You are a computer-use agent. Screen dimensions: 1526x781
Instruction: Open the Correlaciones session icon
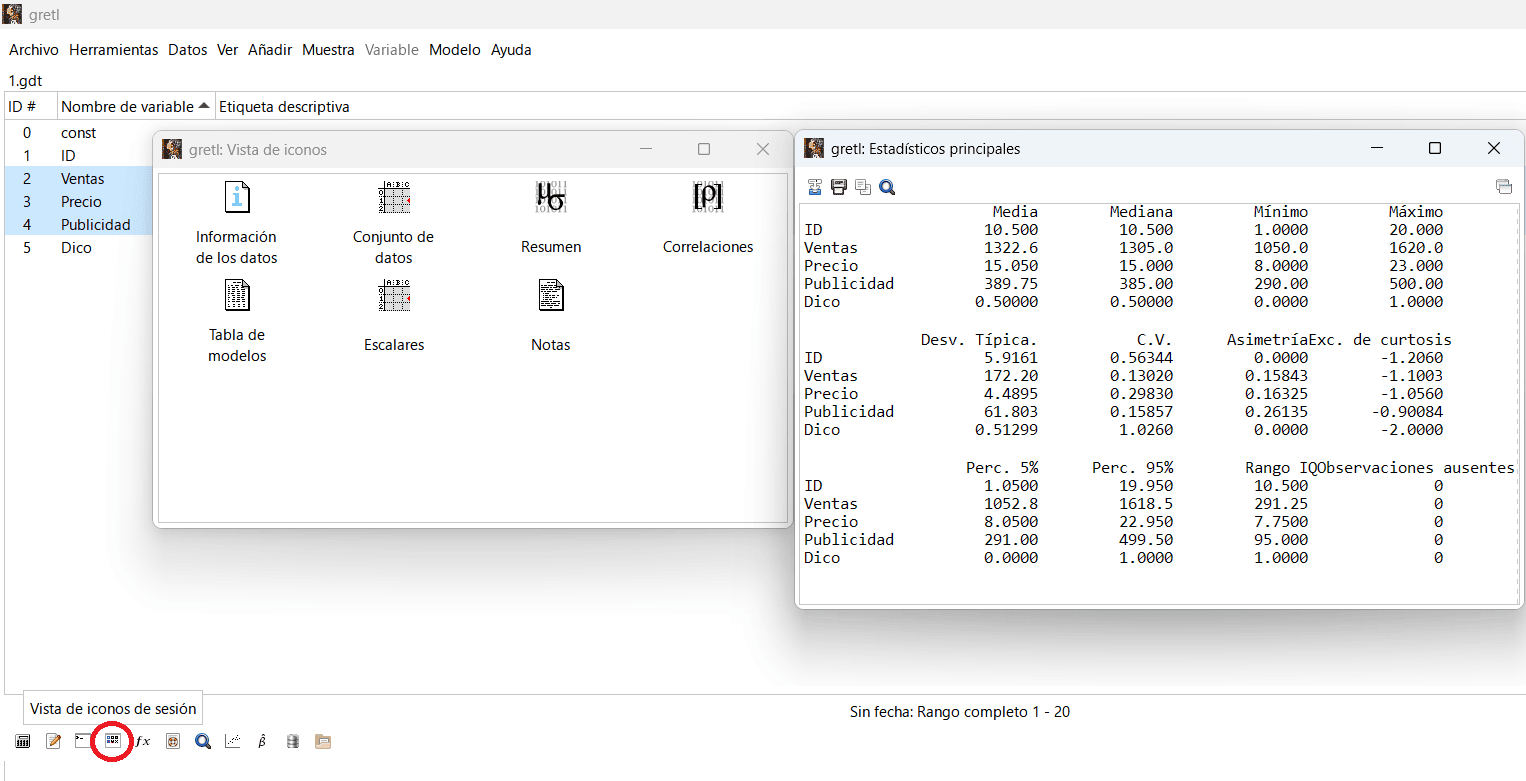coord(708,215)
